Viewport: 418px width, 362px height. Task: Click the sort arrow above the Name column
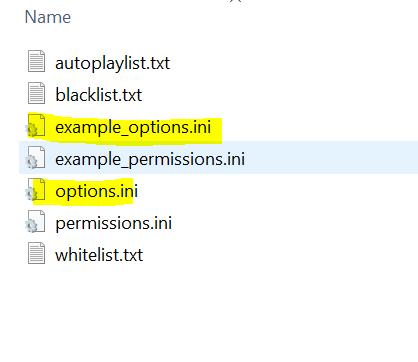point(235,1)
